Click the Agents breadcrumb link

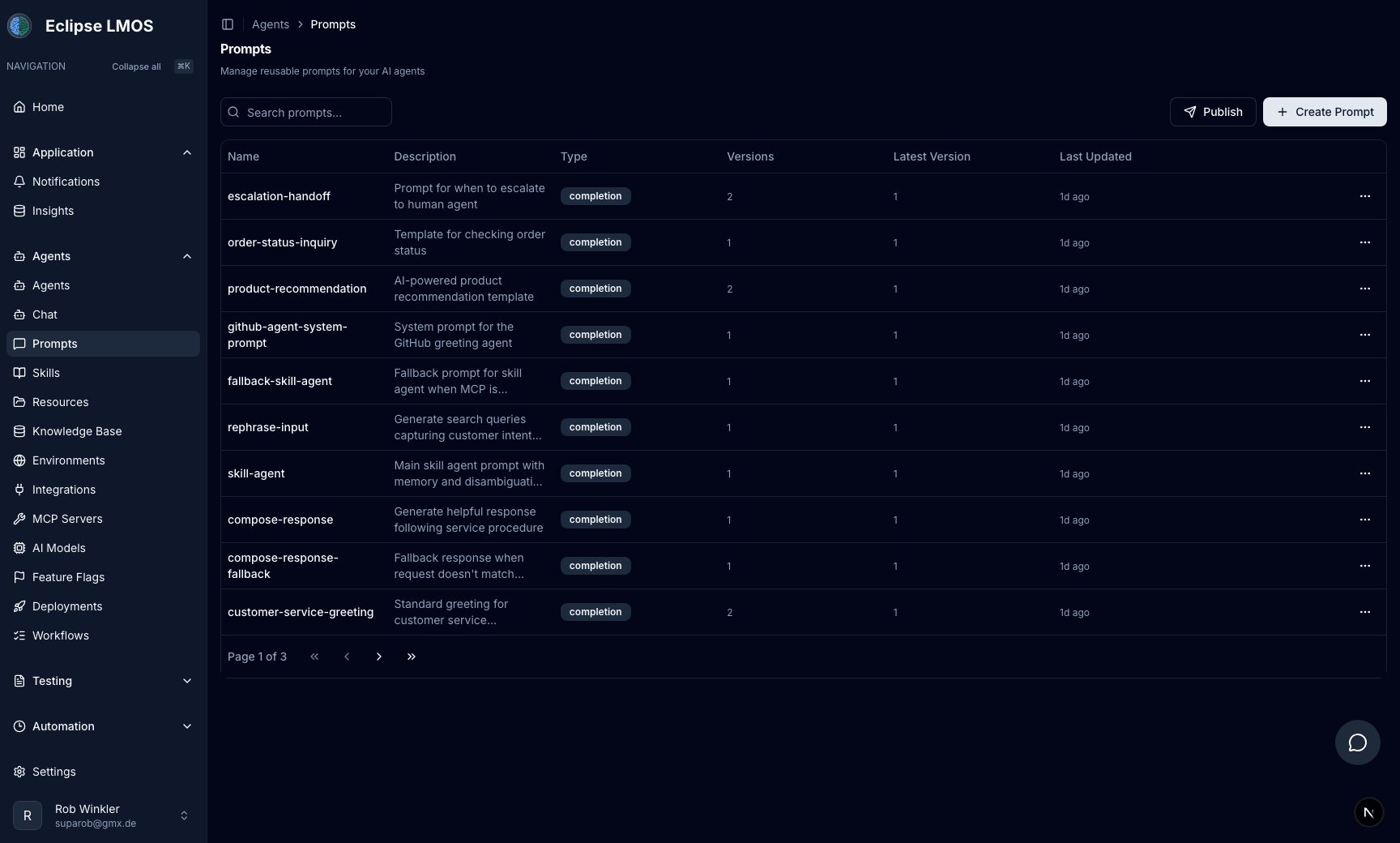271,24
